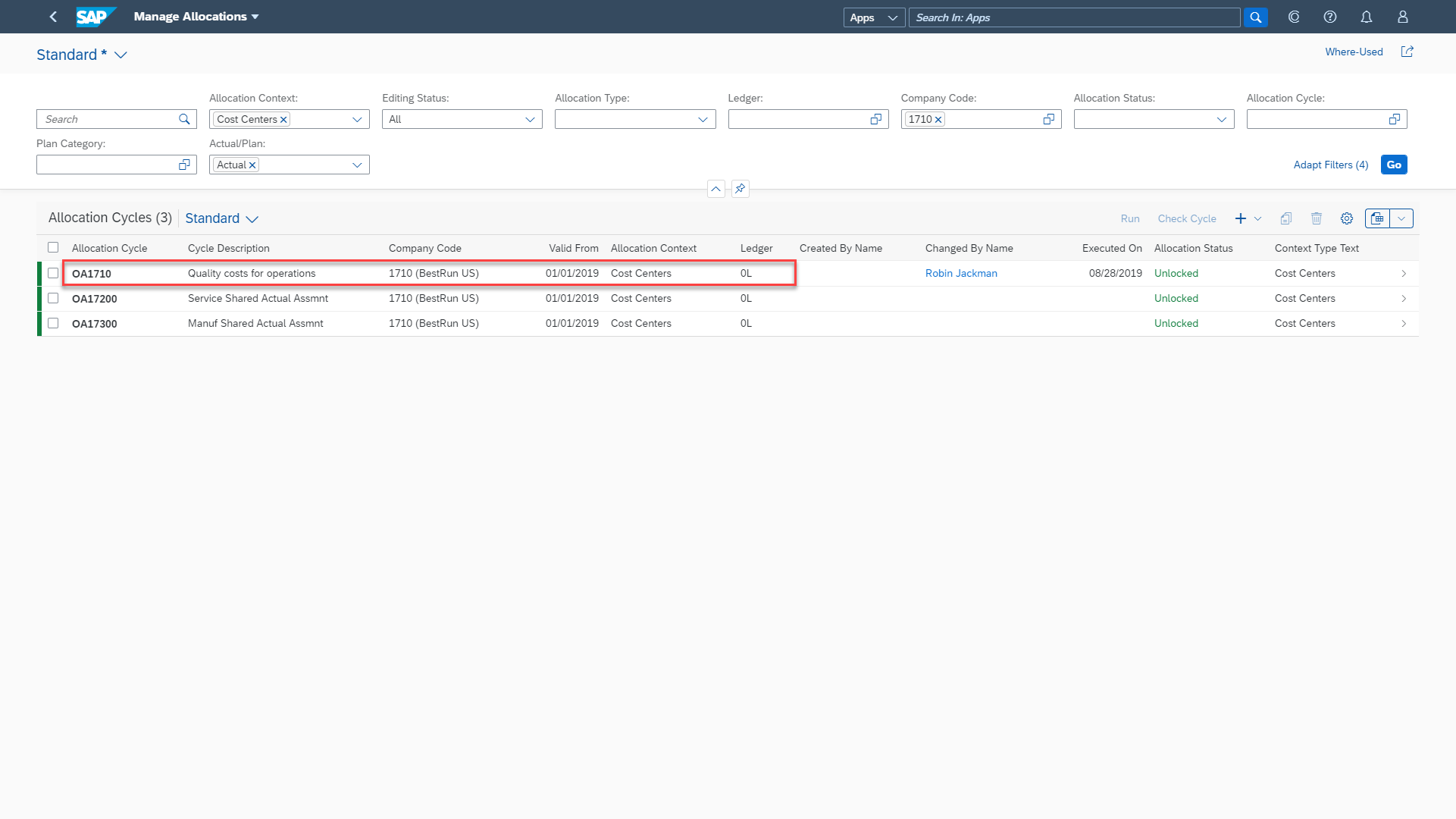
Task: Click into the Ledger filter field
Action: point(796,120)
